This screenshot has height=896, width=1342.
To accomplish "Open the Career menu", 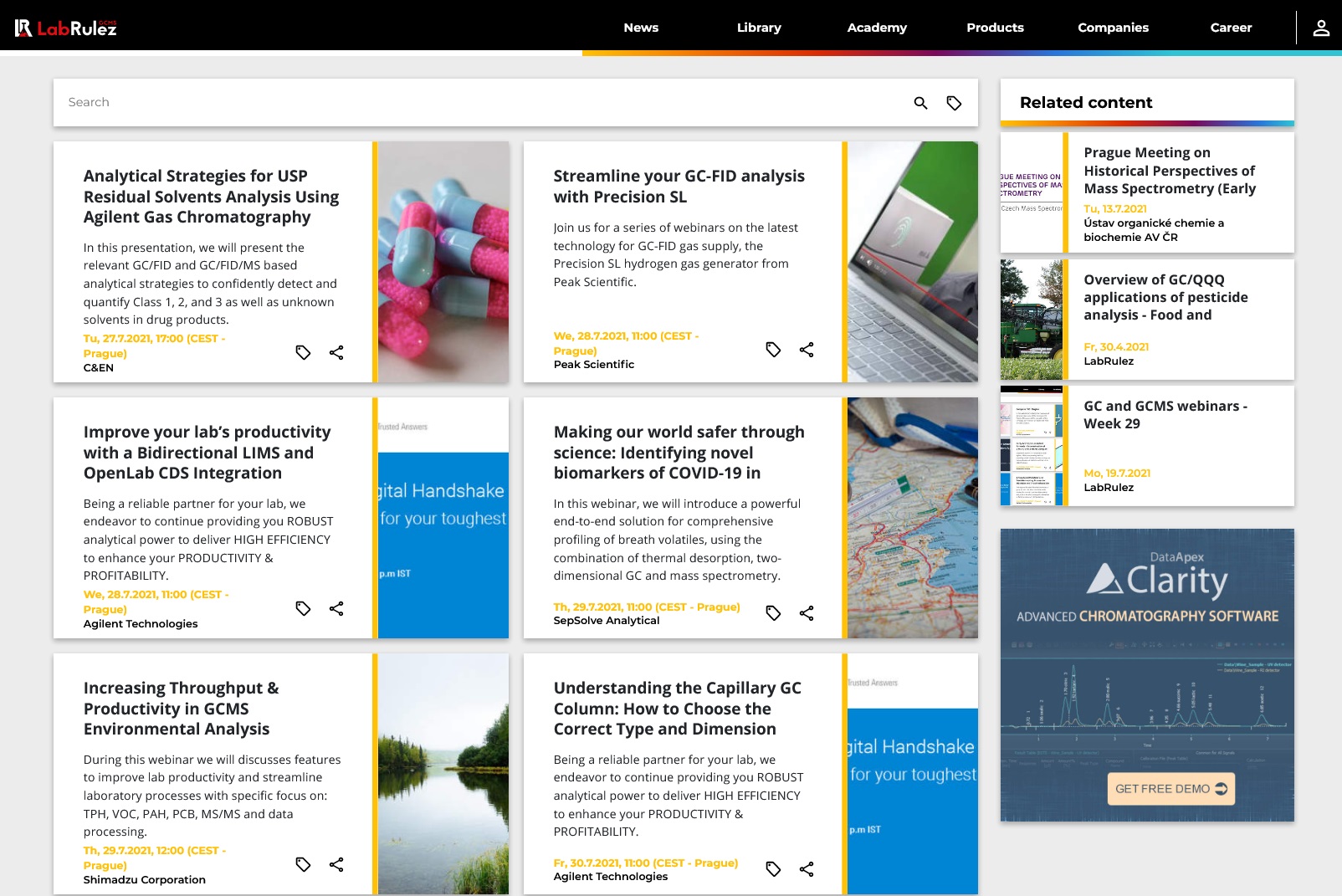I will pyautogui.click(x=1231, y=28).
